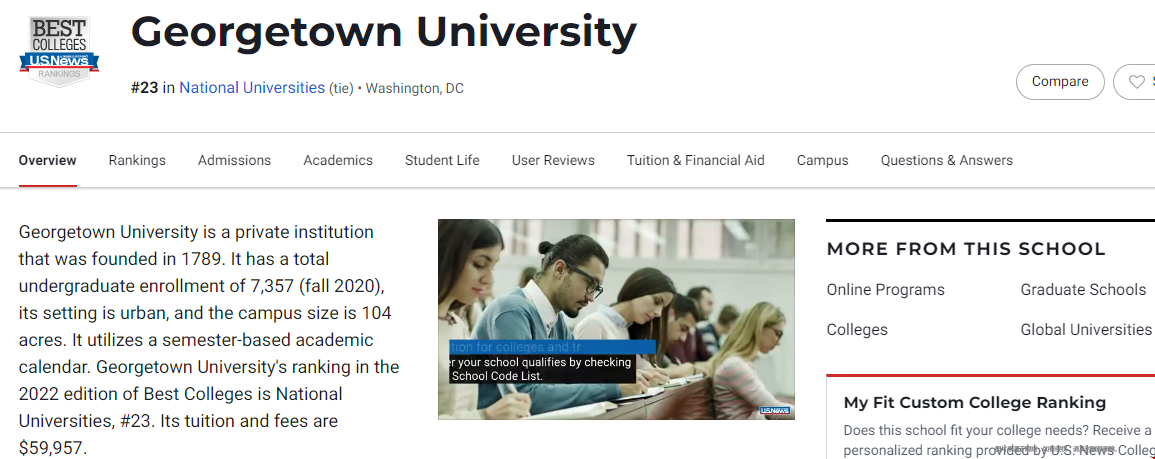1155x459 pixels.
Task: Open the Student Life tab
Action: pos(442,160)
